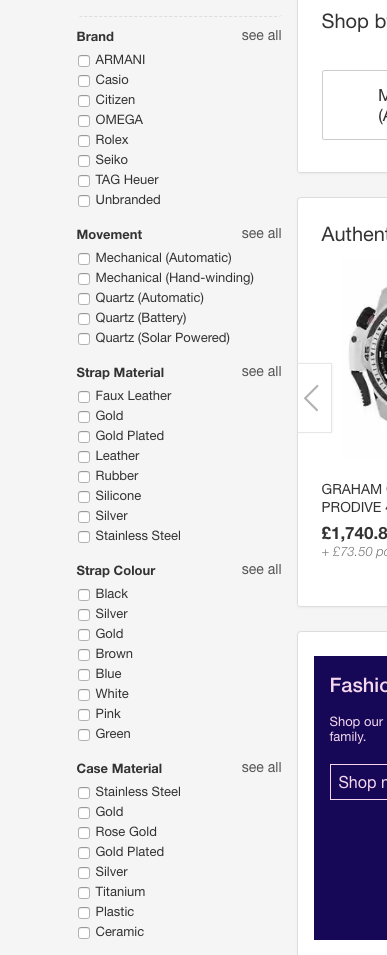Viewport: 387px width, 955px height.
Task: Expand Brand list with see all
Action: coord(261,35)
